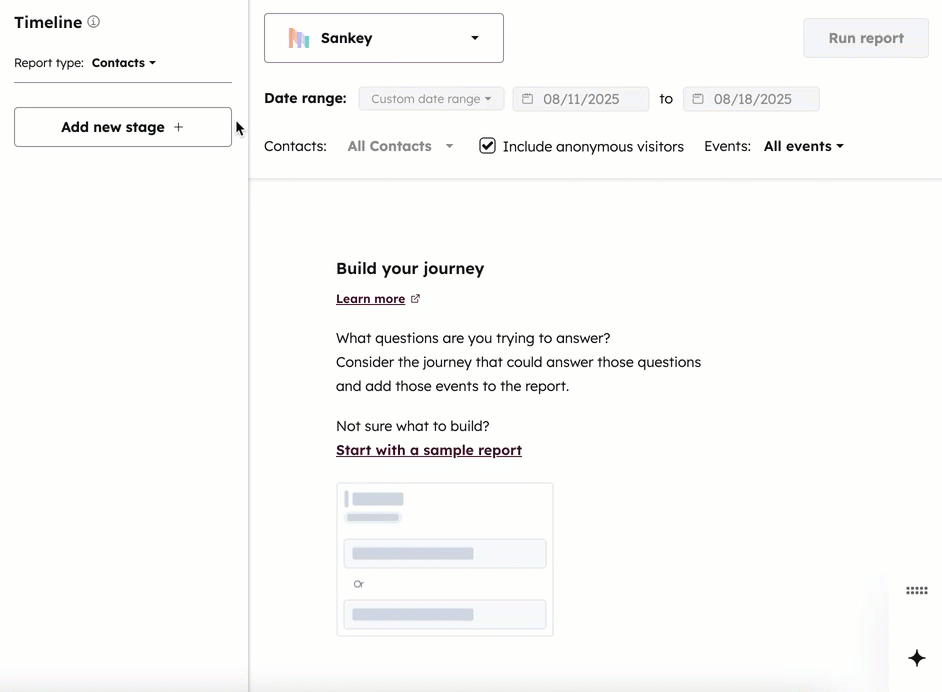Click the AI sparkle icon in bottom corner

916,658
